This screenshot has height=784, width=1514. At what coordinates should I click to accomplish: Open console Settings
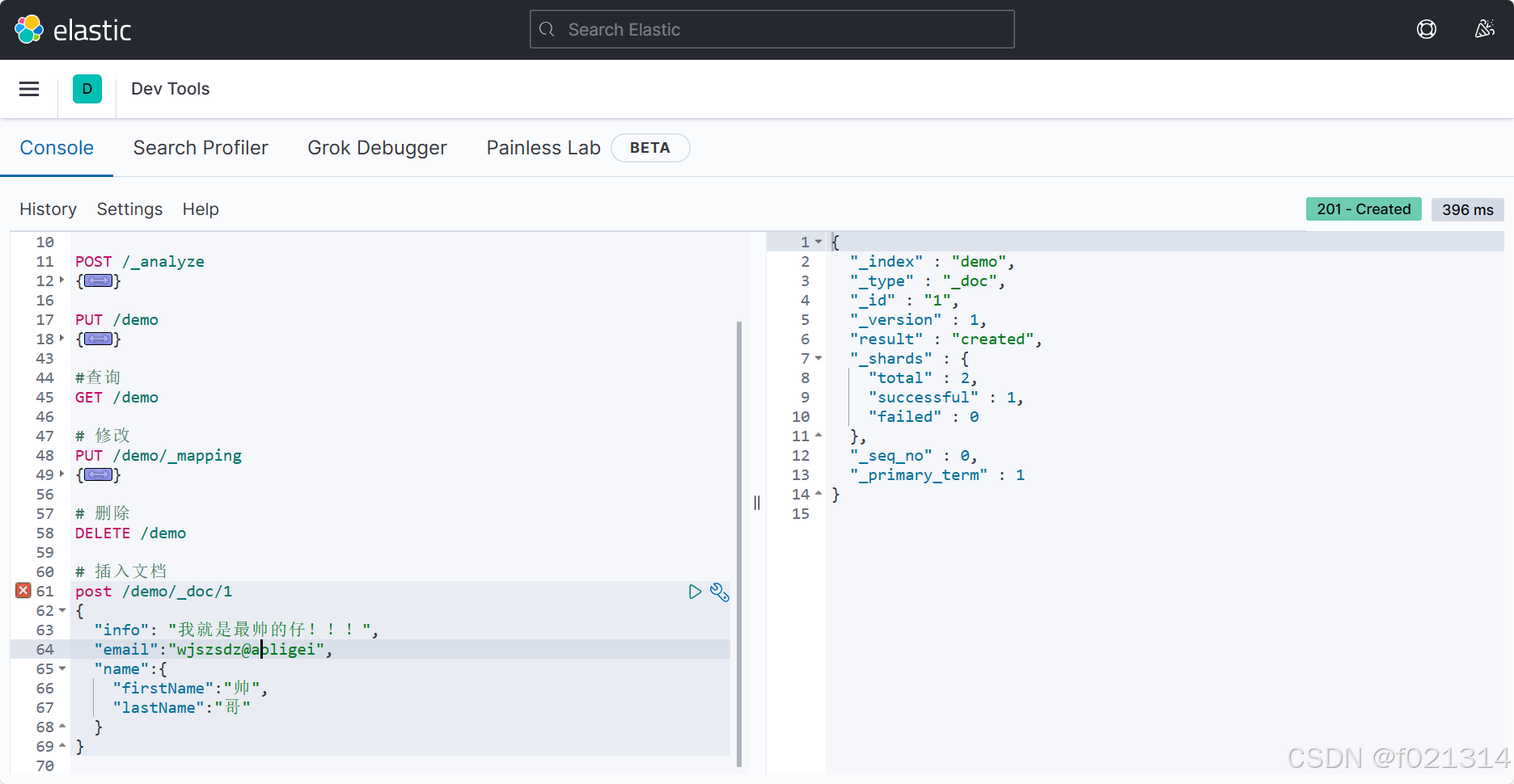[129, 209]
